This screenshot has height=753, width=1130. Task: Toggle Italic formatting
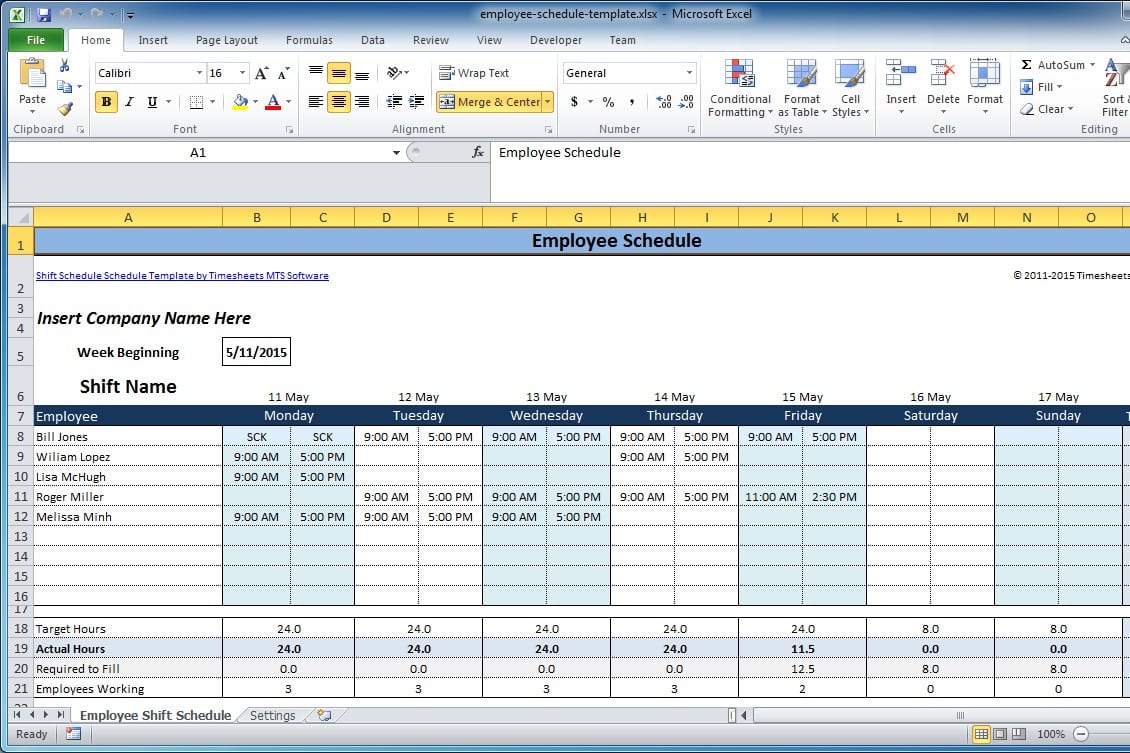click(129, 102)
